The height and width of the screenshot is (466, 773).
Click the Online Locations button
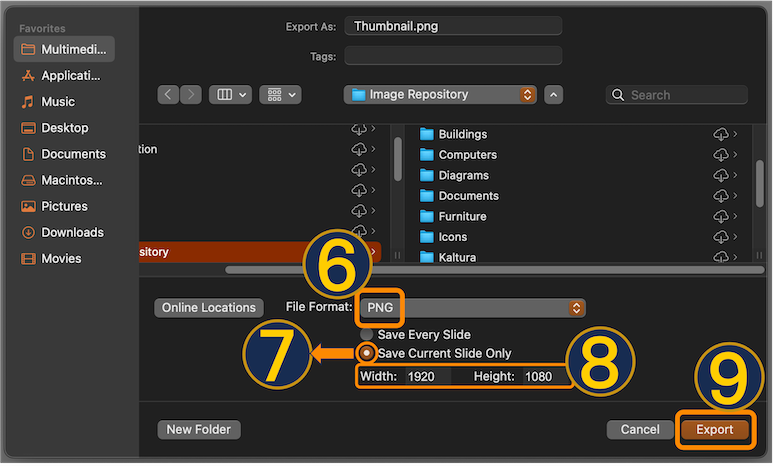coord(209,308)
